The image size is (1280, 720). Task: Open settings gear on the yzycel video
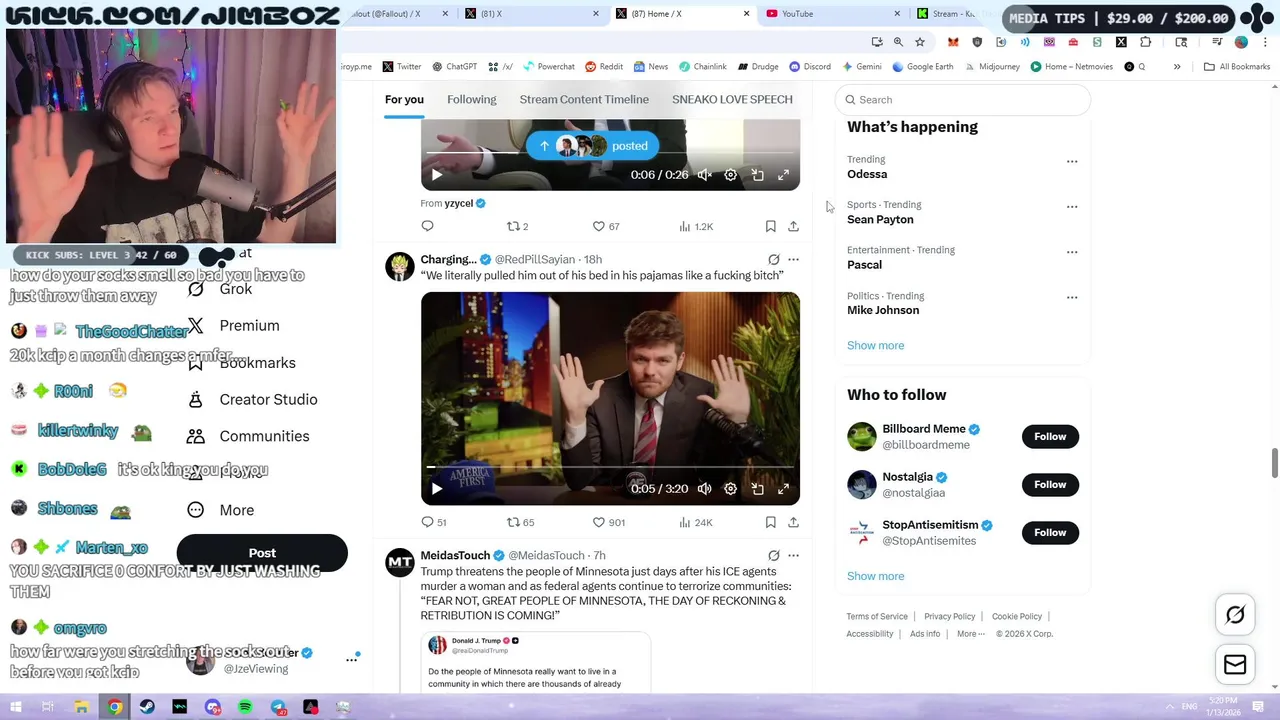[731, 175]
